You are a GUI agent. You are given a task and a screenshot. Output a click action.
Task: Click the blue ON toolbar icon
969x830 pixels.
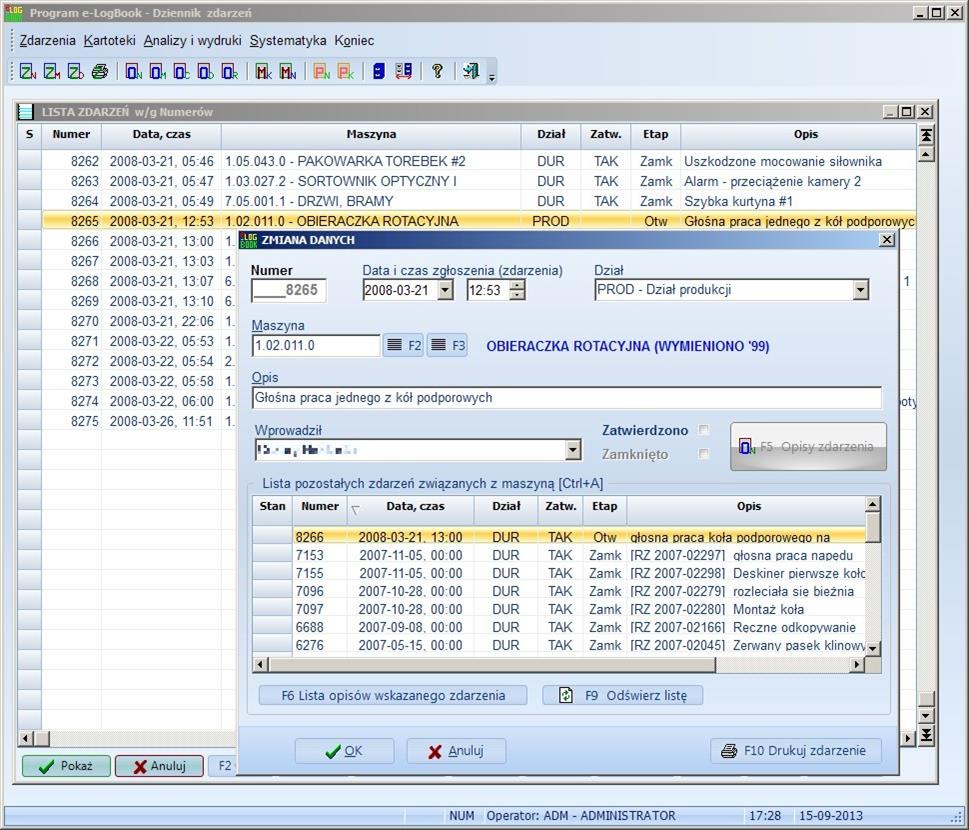click(x=133, y=72)
